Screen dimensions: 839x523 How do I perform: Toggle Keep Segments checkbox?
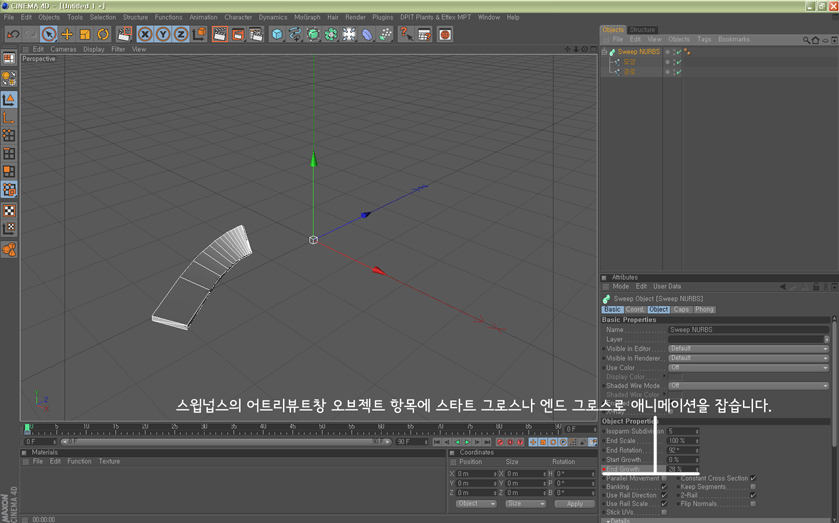click(753, 487)
